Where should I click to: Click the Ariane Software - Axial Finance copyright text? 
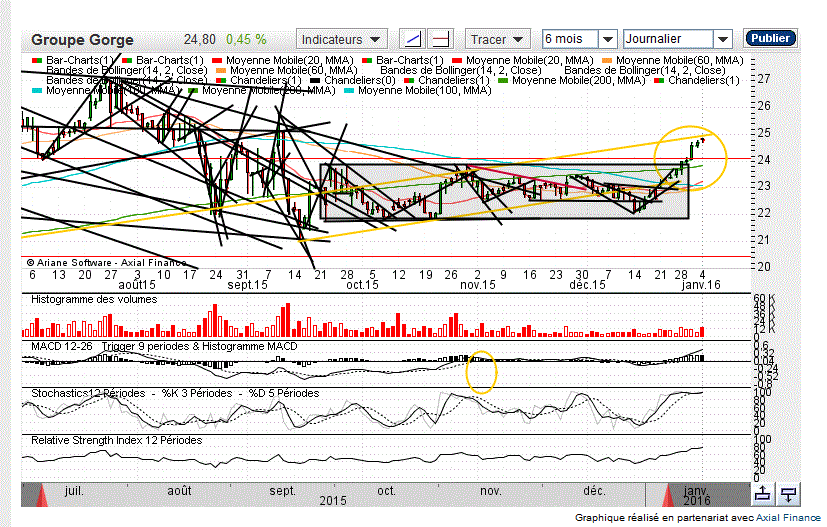[x=106, y=262]
